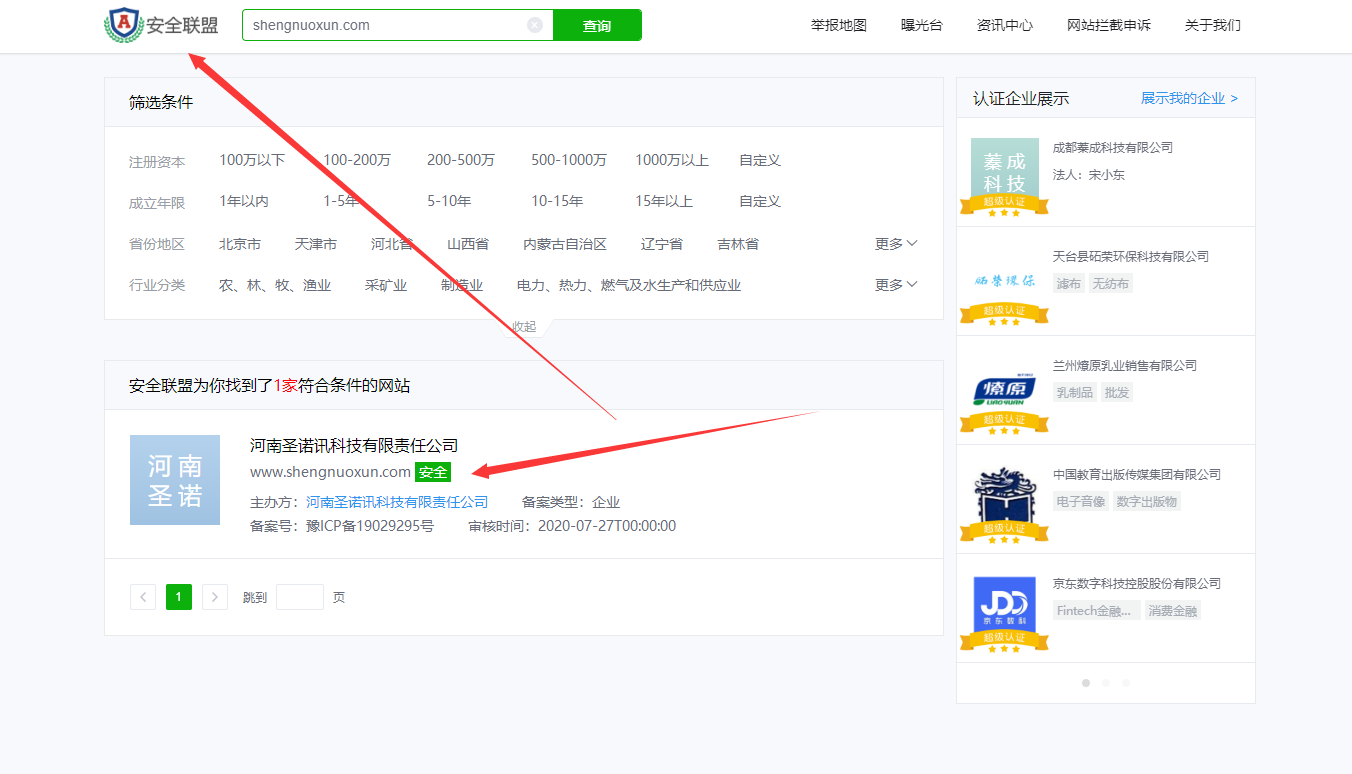The image size is (1352, 774).
Task: Click the 中国教育出版传媒集团 logo
Action: (1004, 503)
